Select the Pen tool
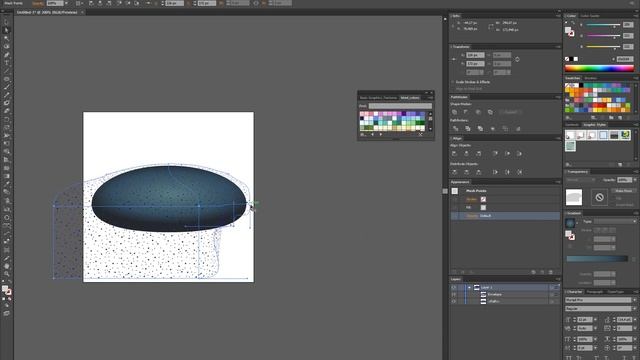Image resolution: width=640 pixels, height=360 pixels. (6, 55)
